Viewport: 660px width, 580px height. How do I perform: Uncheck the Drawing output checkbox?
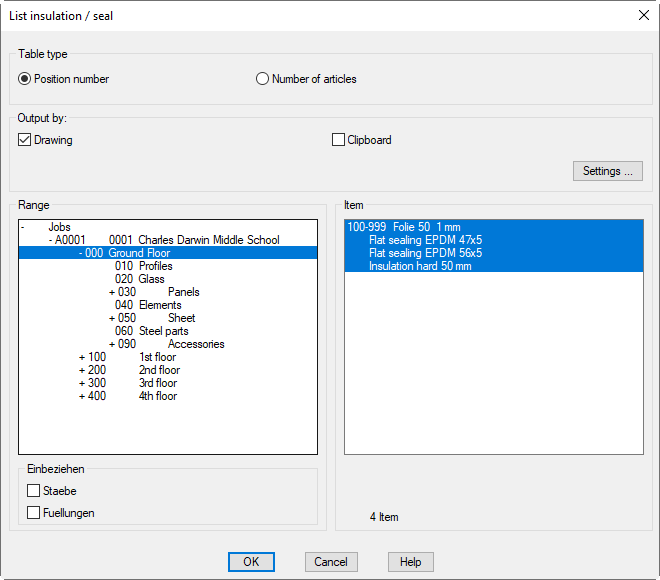click(25, 140)
